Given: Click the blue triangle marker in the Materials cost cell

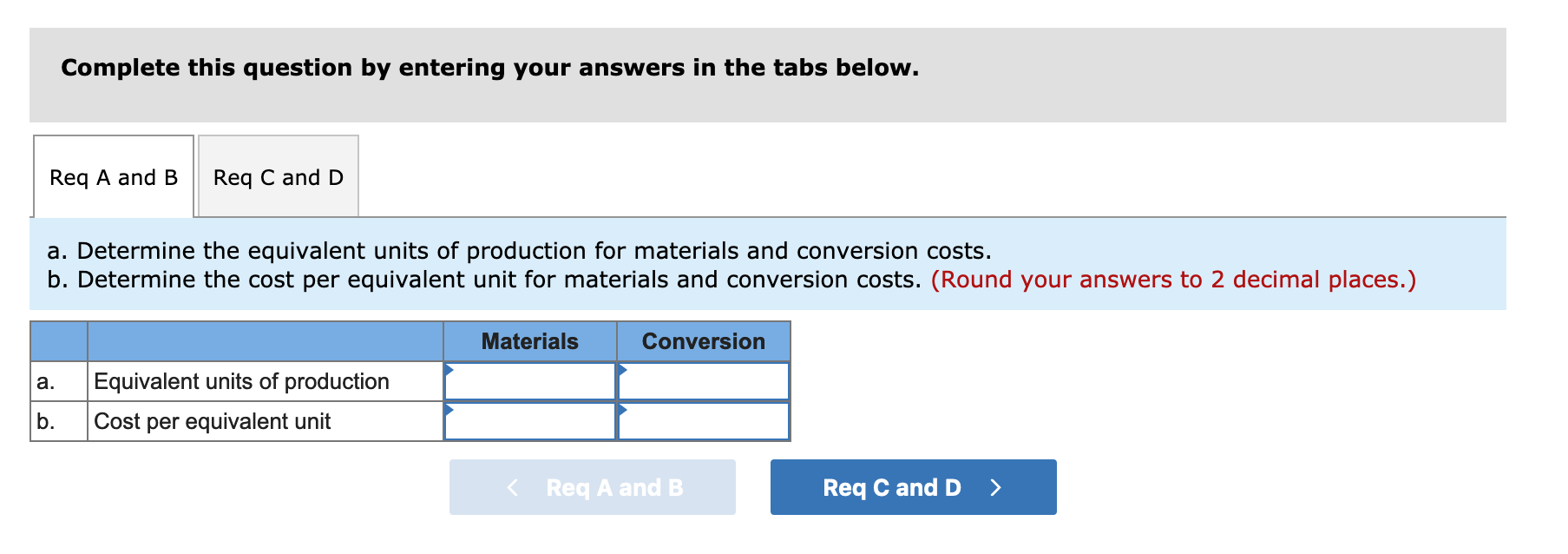Looking at the screenshot, I should (x=449, y=409).
